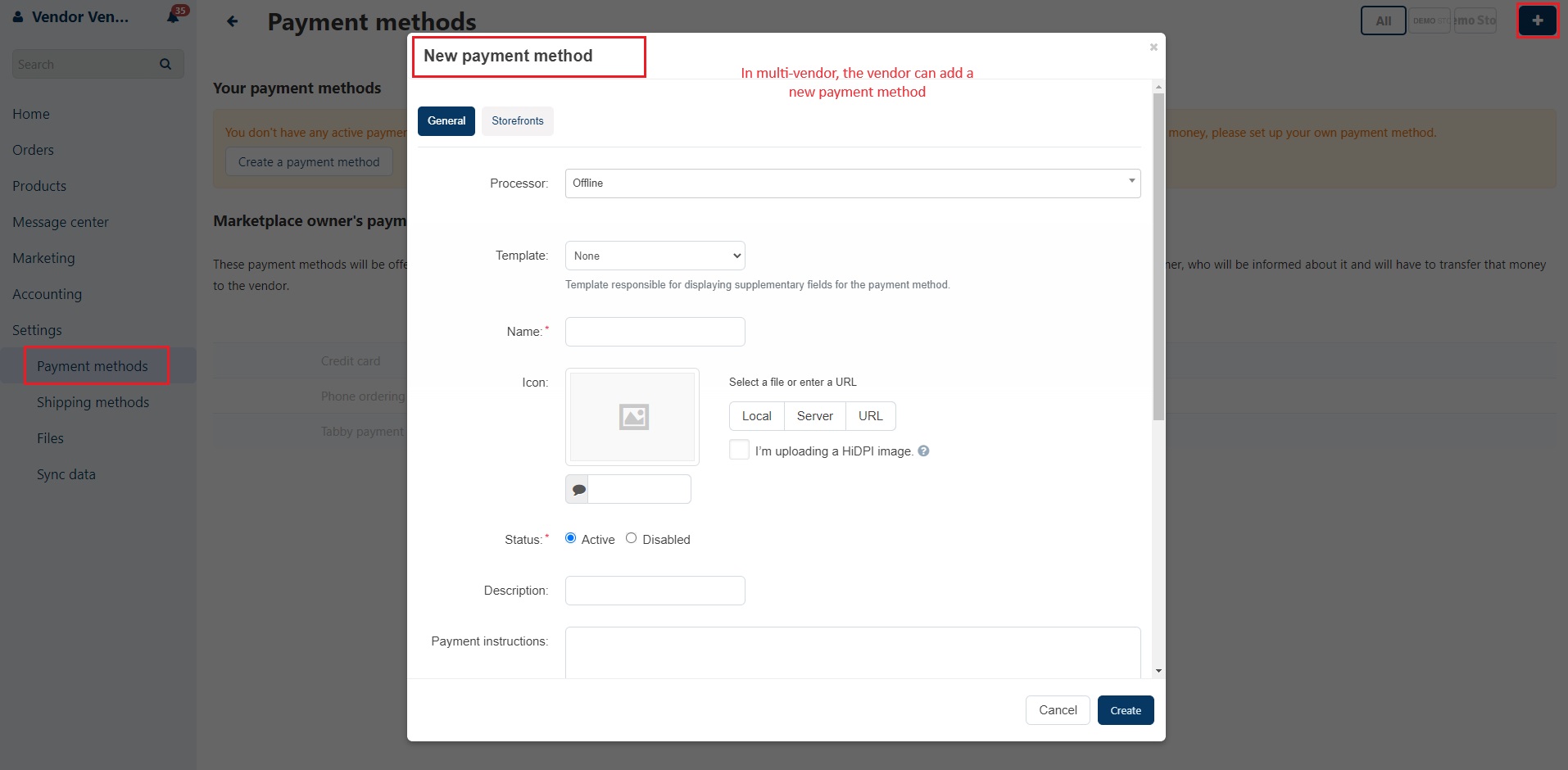Choose Server file upload option
This screenshot has width=1568, height=770.
pyautogui.click(x=815, y=416)
